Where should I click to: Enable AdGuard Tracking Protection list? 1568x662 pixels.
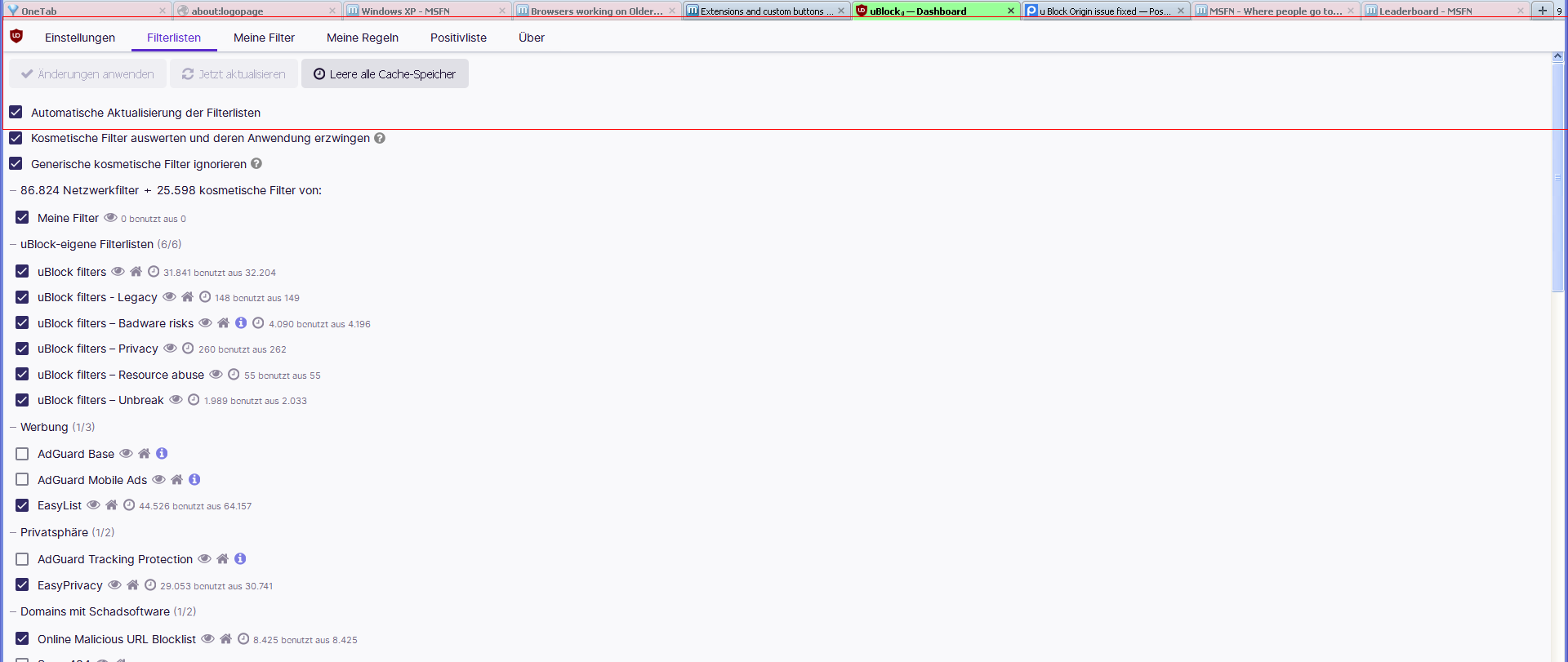22,559
